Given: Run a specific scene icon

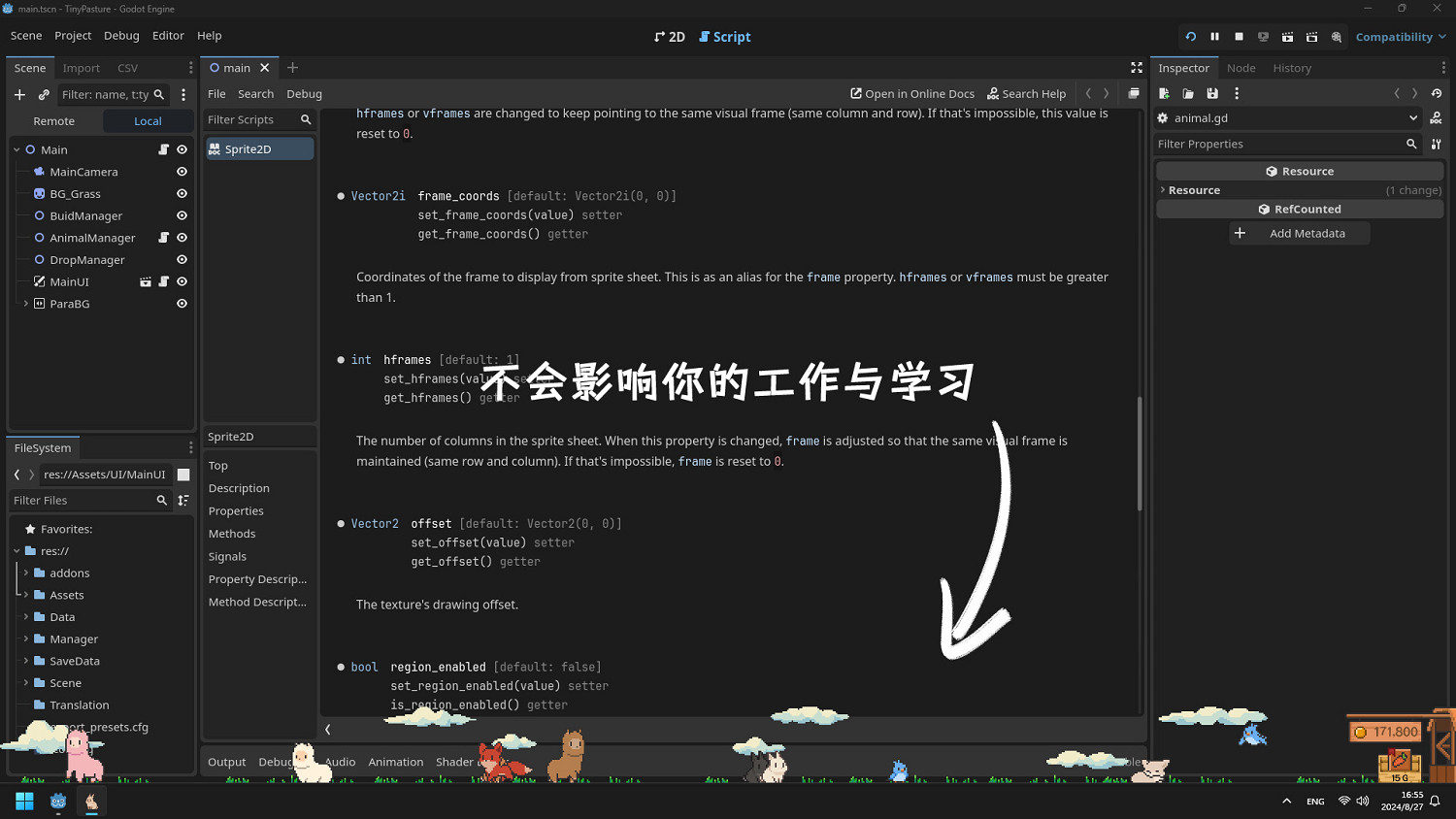Looking at the screenshot, I should coord(1311,37).
